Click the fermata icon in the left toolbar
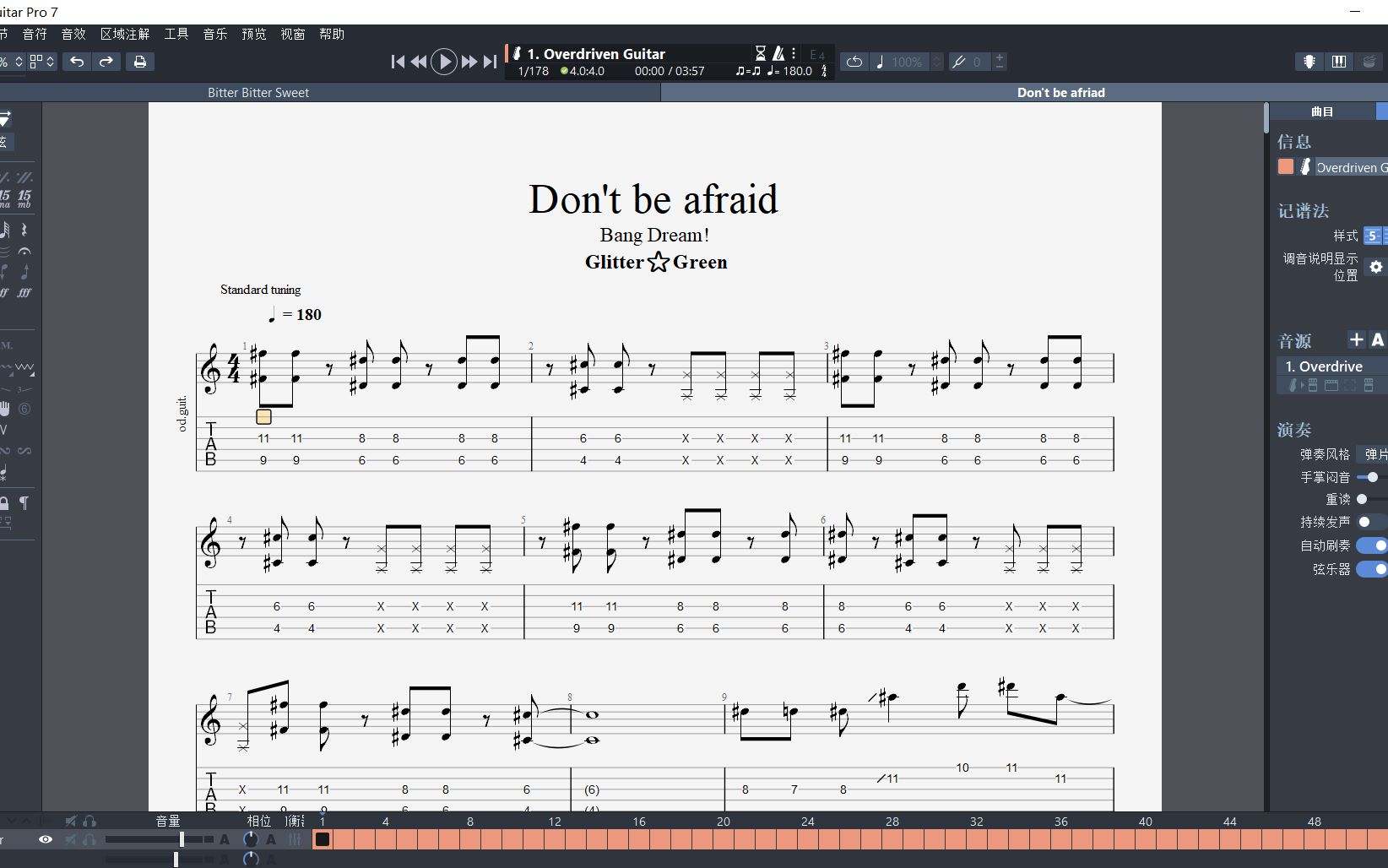Image resolution: width=1388 pixels, height=868 pixels. (x=24, y=251)
